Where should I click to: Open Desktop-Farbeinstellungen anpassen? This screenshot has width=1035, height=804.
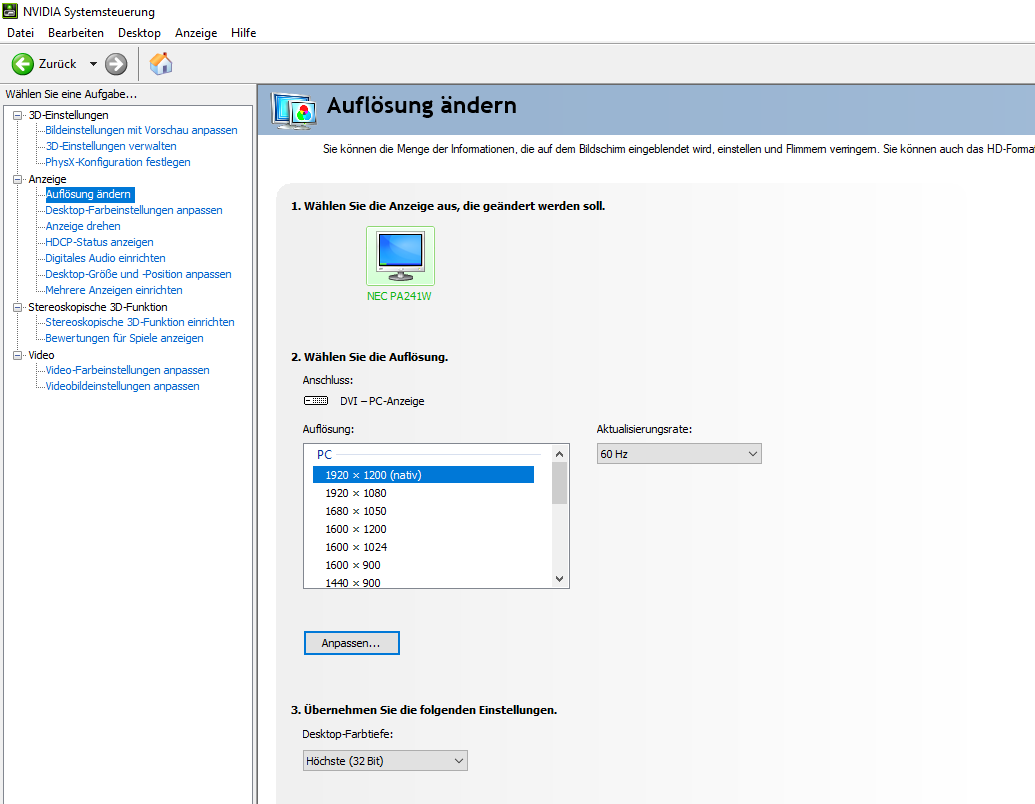click(x=134, y=210)
